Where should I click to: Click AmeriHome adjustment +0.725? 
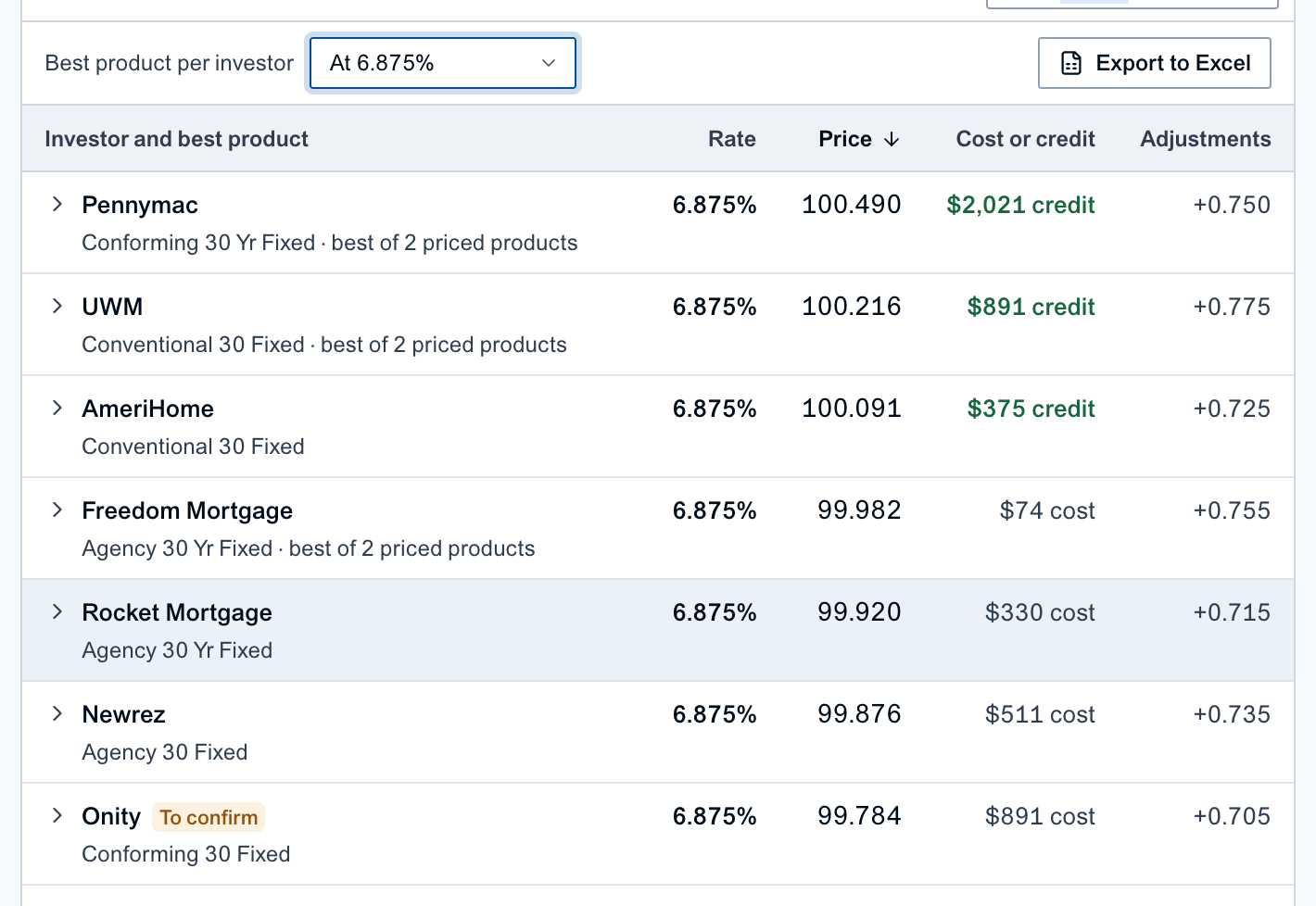point(1232,409)
